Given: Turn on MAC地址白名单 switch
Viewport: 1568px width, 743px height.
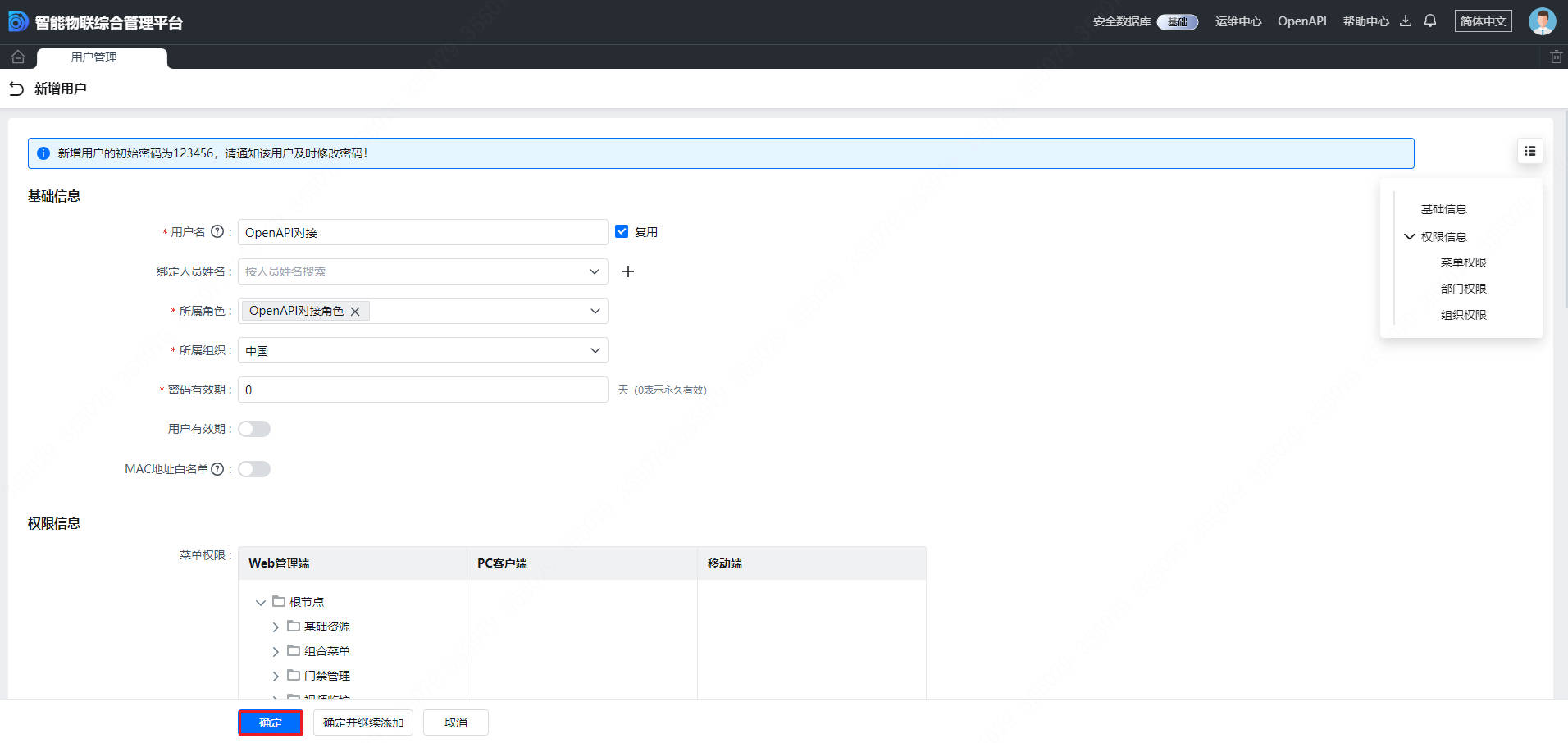Looking at the screenshot, I should click(254, 469).
